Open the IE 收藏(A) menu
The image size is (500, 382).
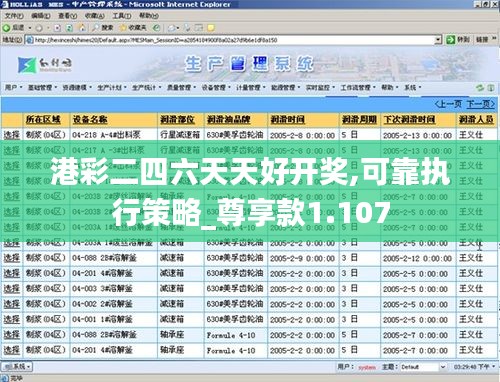click(x=95, y=16)
